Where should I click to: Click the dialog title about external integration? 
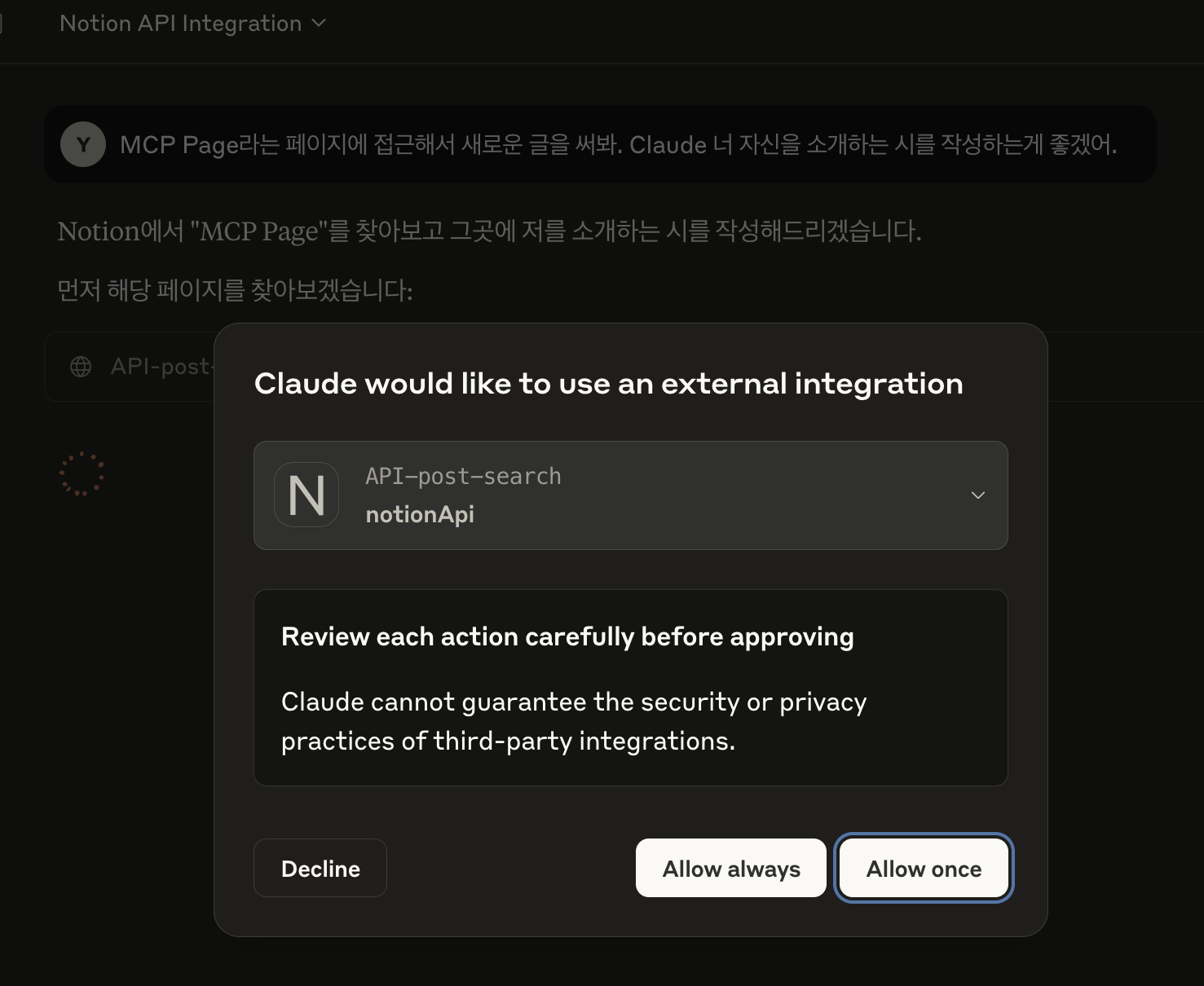(x=608, y=383)
